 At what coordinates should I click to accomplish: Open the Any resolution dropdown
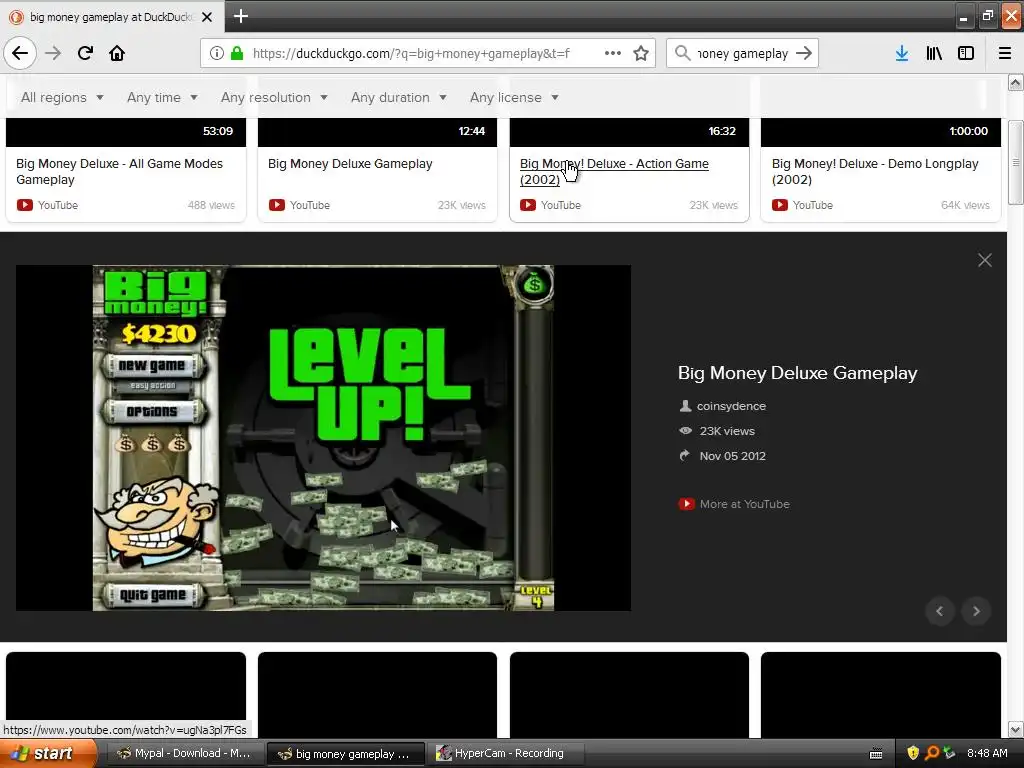coord(274,97)
